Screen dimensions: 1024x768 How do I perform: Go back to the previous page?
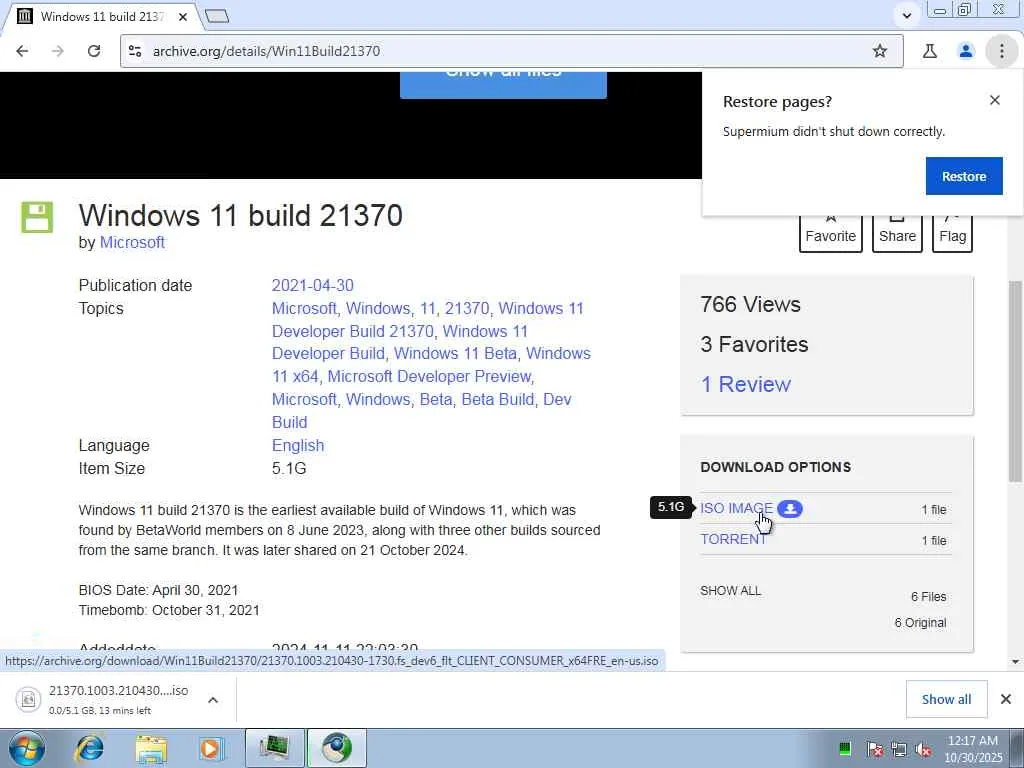[x=22, y=51]
